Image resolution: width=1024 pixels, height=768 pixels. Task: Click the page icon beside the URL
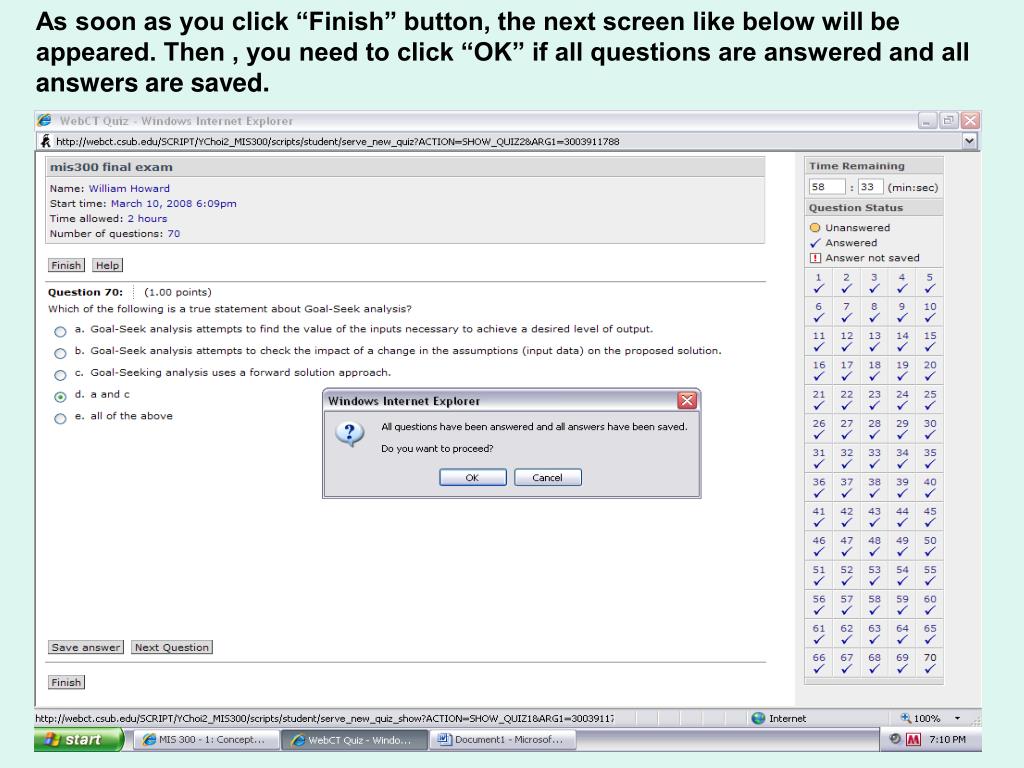45,140
